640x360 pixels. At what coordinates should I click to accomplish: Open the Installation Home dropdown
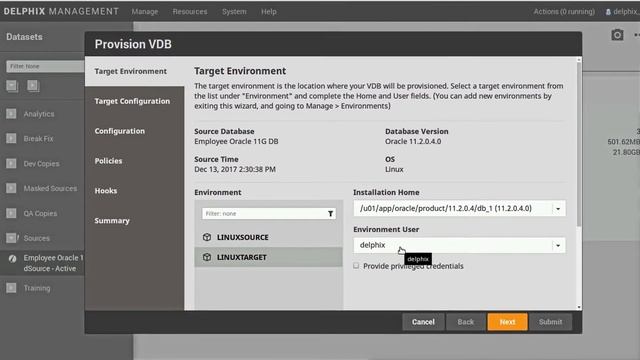(558, 209)
